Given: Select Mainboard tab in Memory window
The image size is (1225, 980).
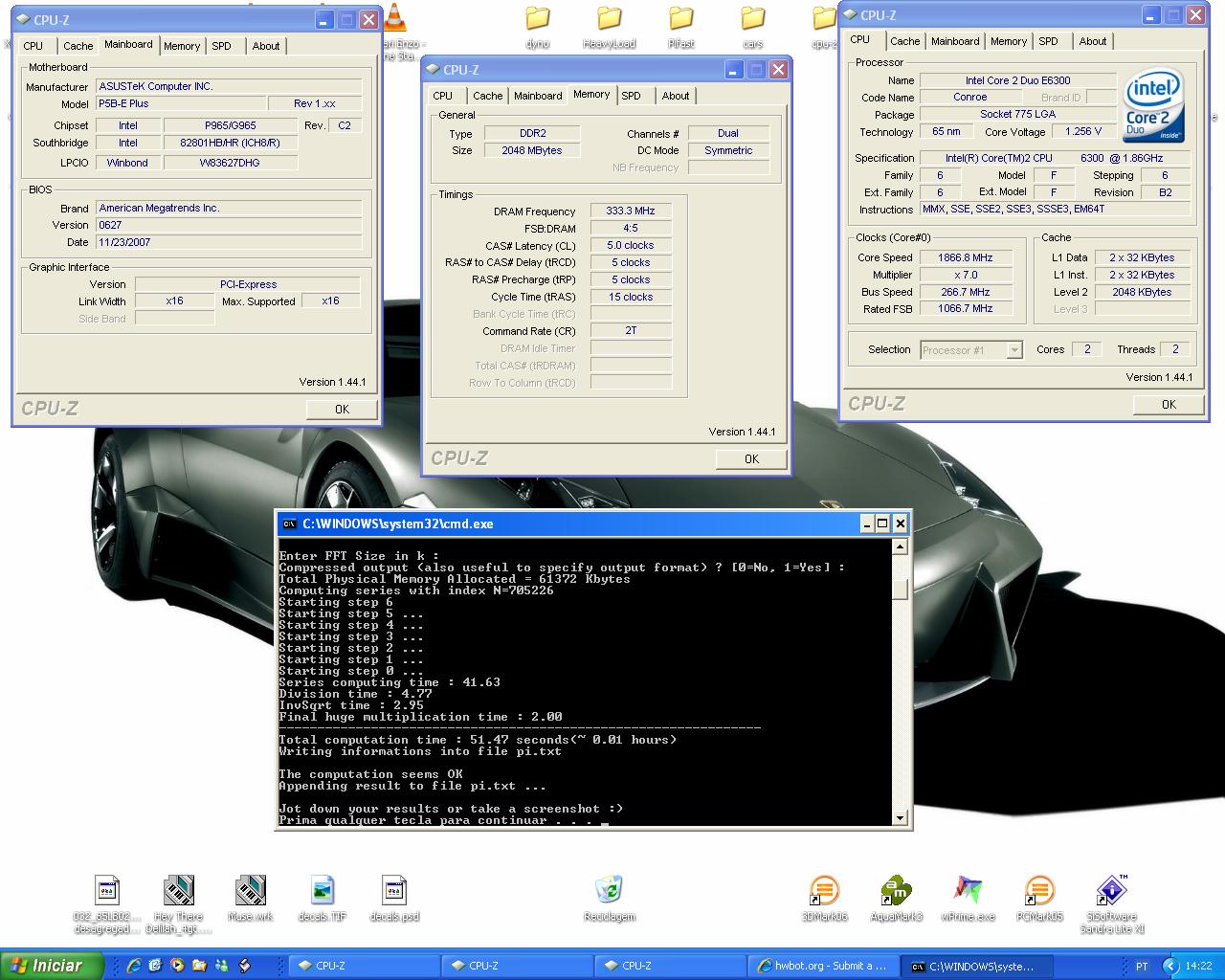Looking at the screenshot, I should tap(538, 96).
